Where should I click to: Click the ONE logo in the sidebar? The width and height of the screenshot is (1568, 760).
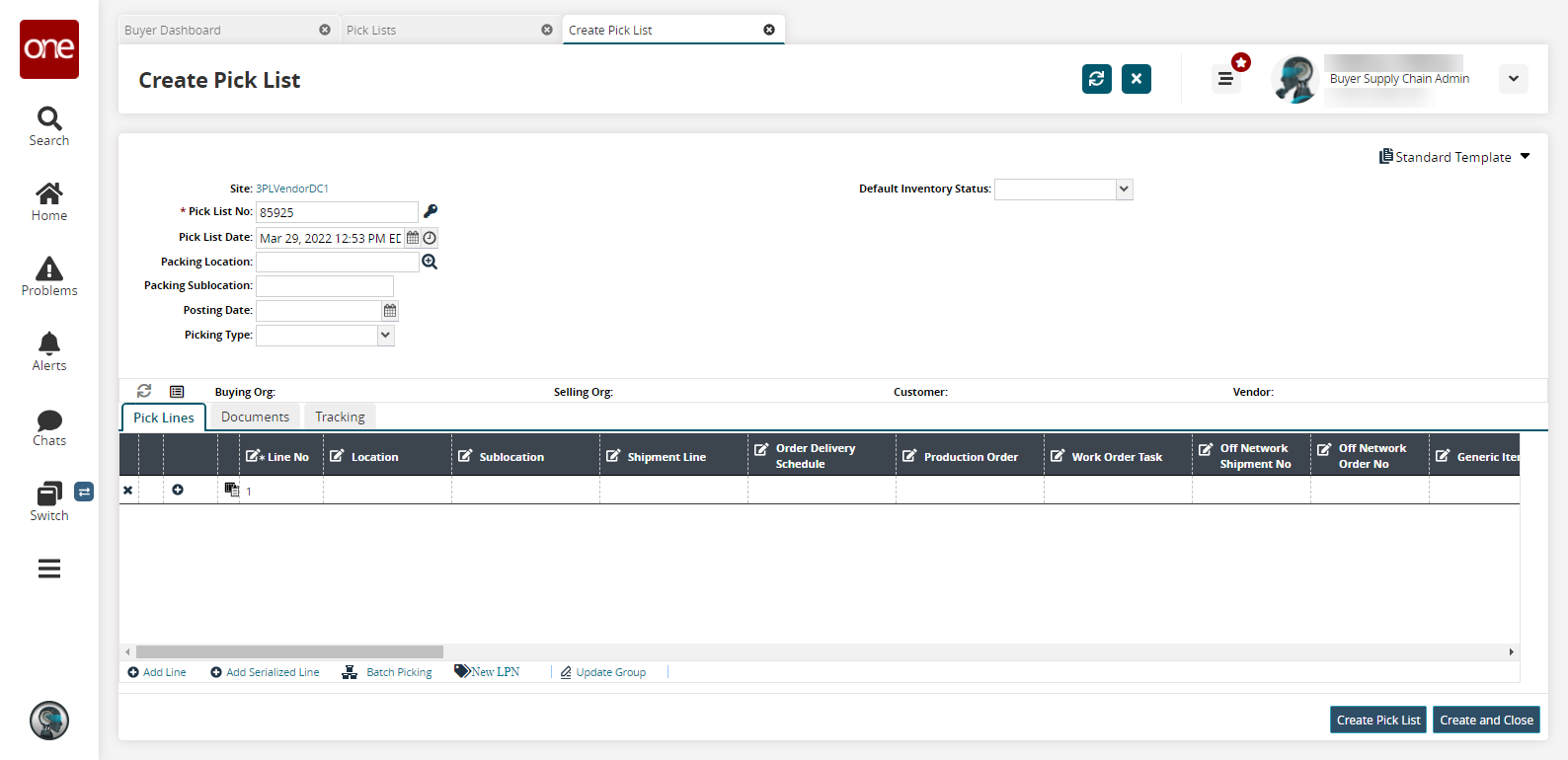[x=49, y=49]
